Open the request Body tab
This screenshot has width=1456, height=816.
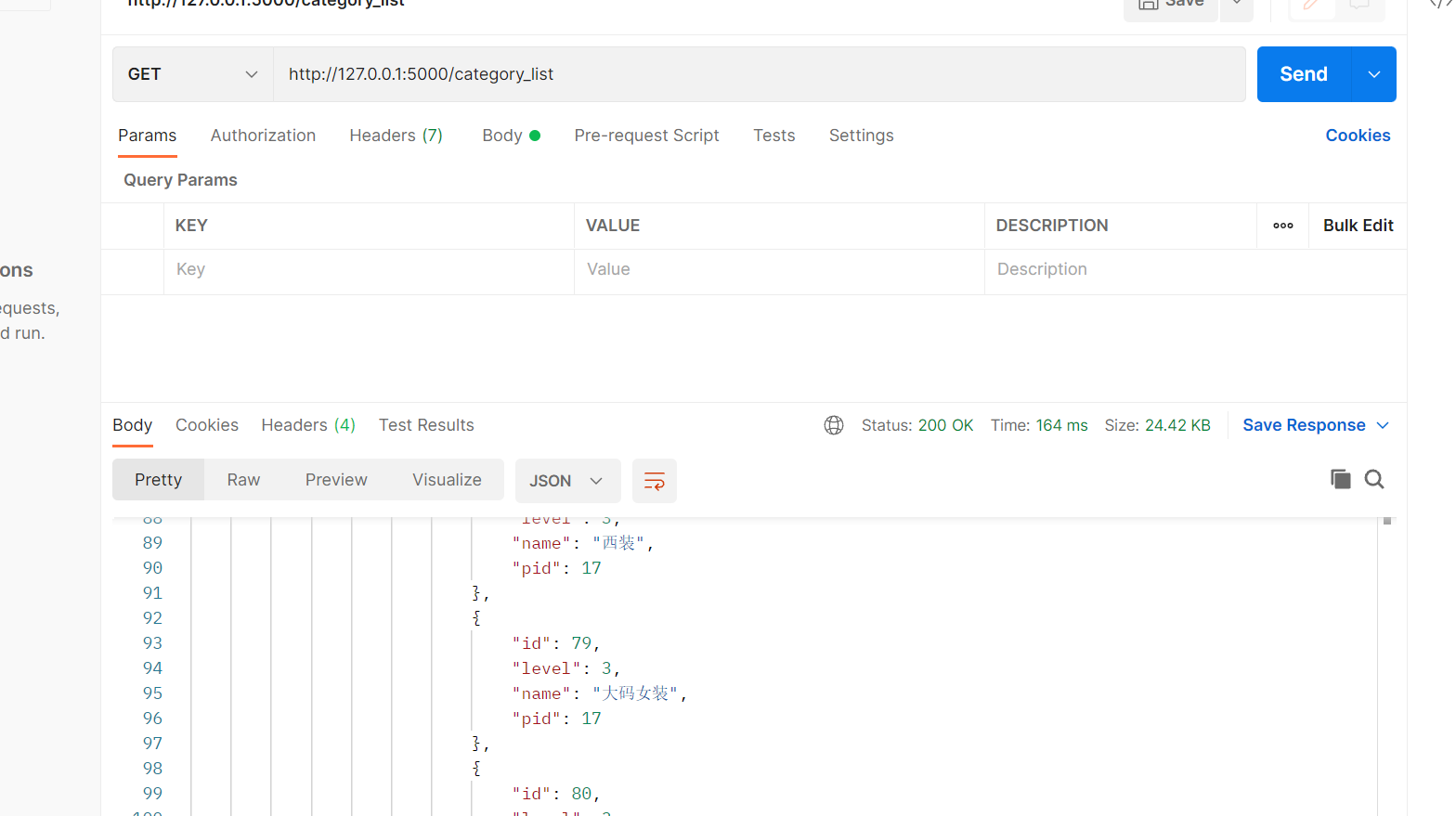511,136
